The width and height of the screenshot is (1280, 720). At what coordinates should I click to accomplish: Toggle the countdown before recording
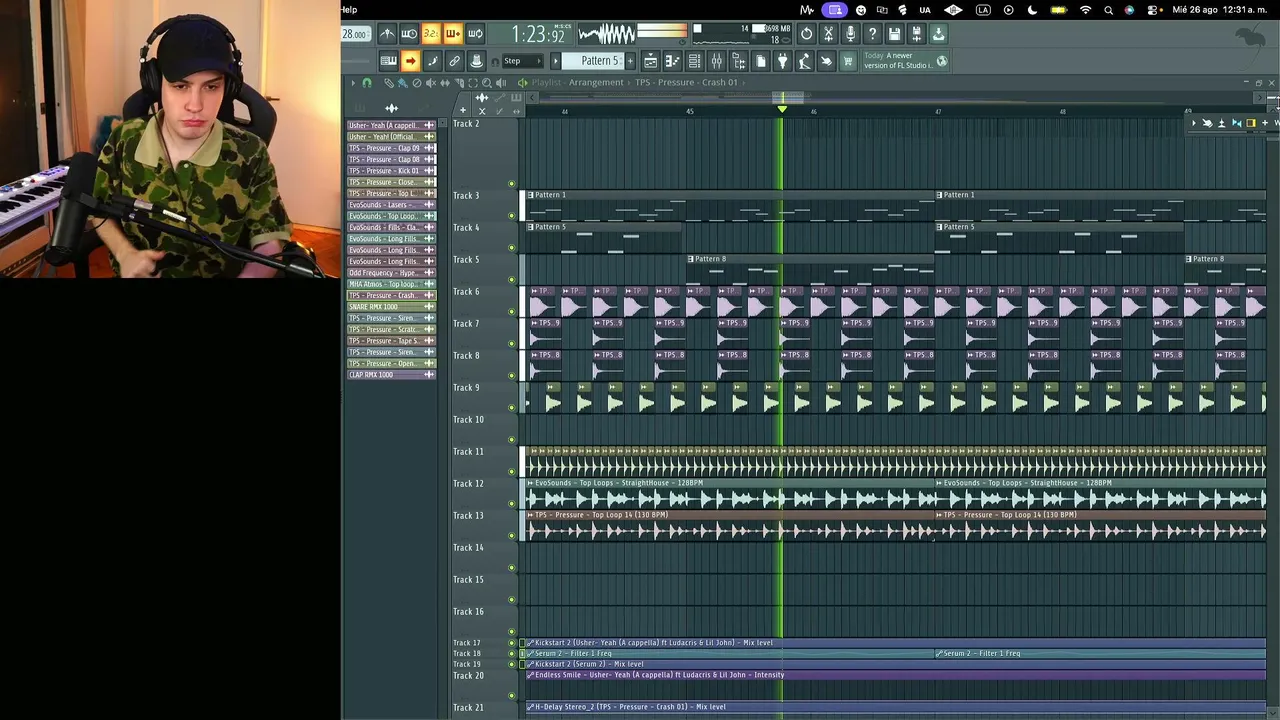point(431,34)
